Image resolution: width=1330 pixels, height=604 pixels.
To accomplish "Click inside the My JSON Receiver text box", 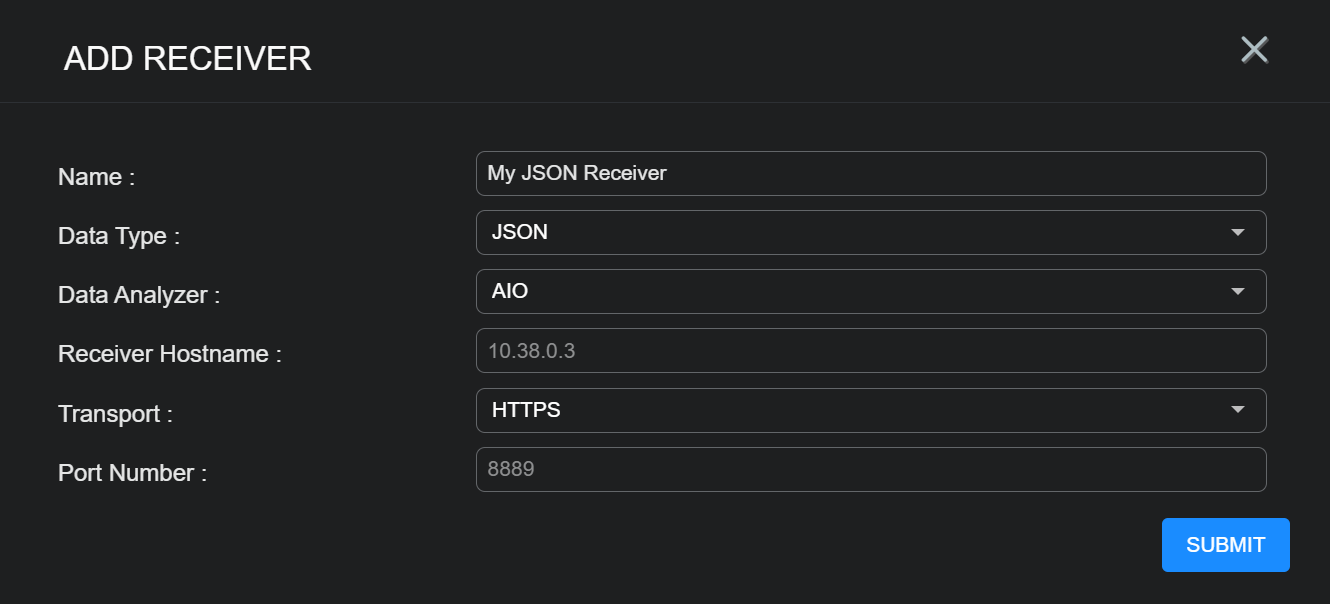I will tap(870, 173).
